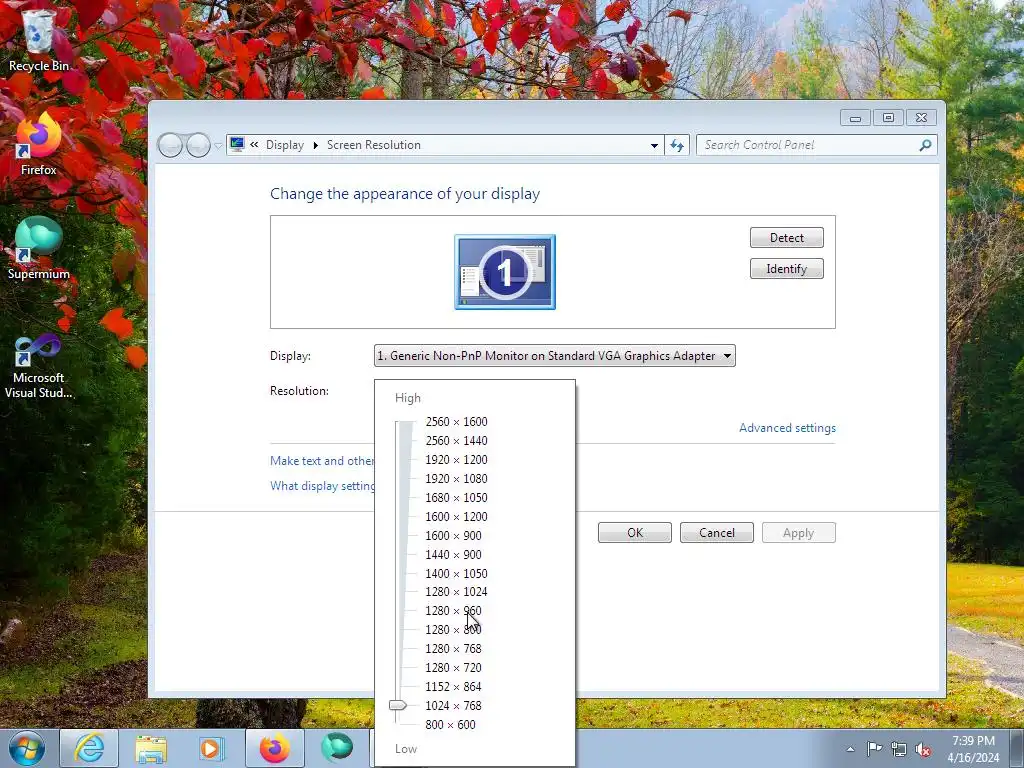Screen dimensions: 1024x768
Task: Select 1280 × 1024 resolution
Action: coord(456,592)
